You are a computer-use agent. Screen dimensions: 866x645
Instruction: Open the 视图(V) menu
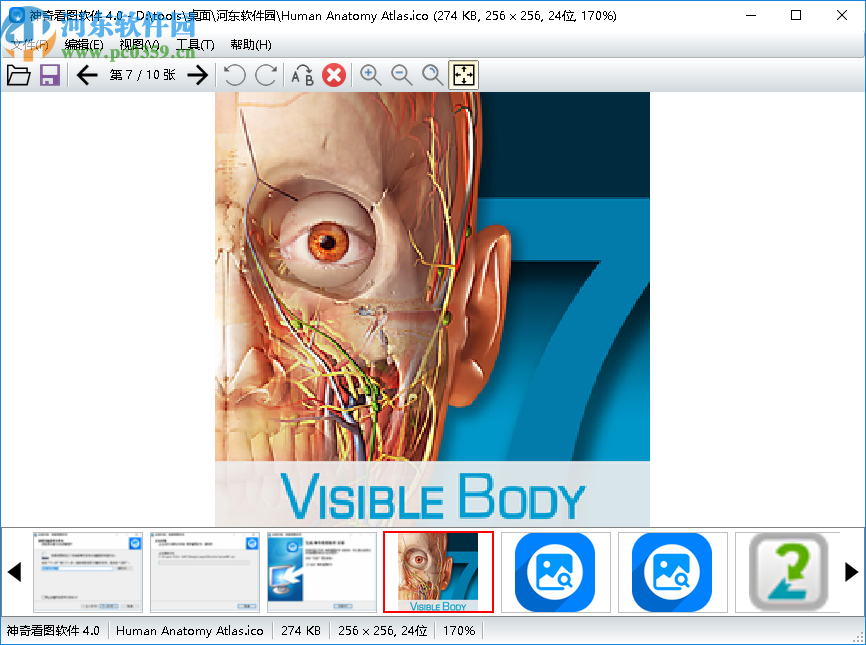point(140,45)
